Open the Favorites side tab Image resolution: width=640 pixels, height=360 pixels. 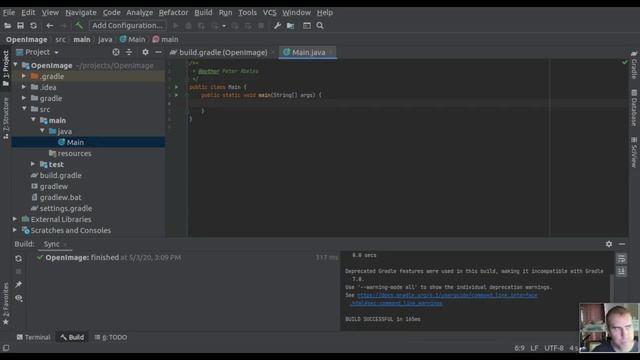pyautogui.click(x=6, y=303)
